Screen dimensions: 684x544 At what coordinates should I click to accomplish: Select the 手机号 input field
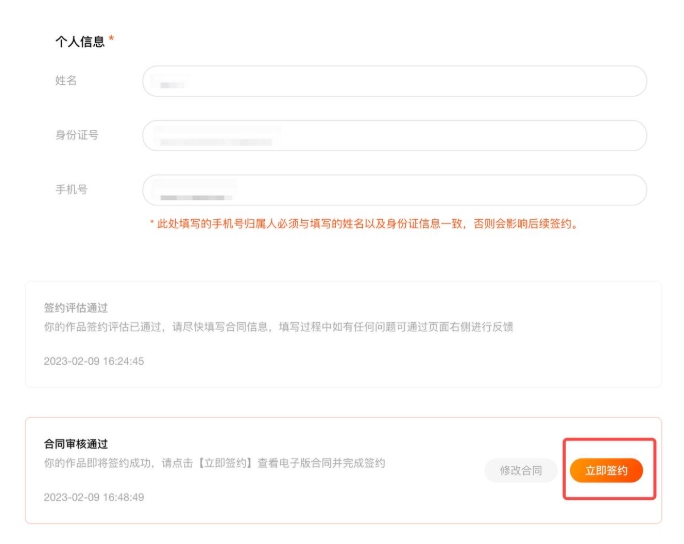[394, 190]
